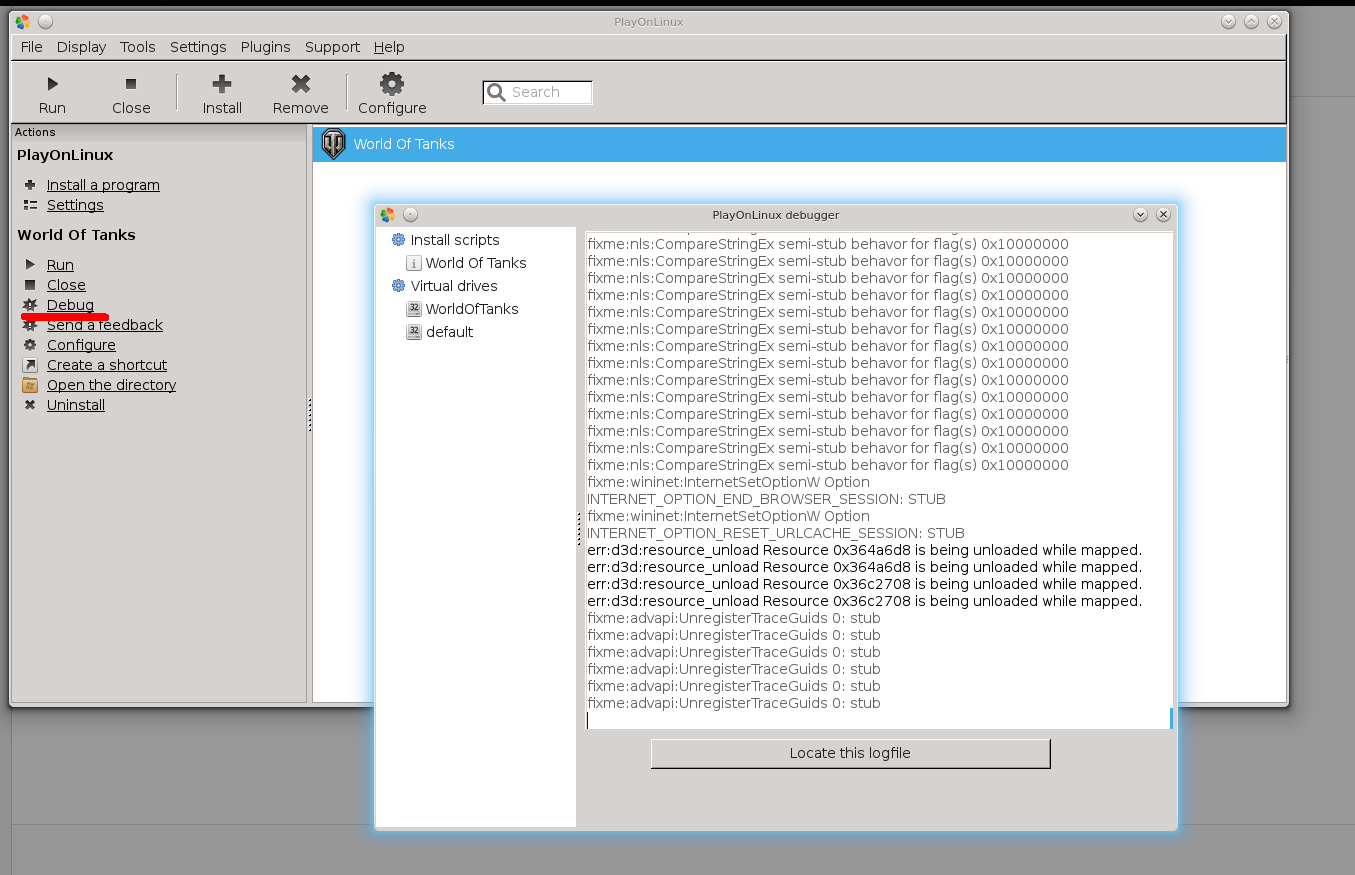
Task: Click the Run toolbar play icon
Action: [52, 84]
